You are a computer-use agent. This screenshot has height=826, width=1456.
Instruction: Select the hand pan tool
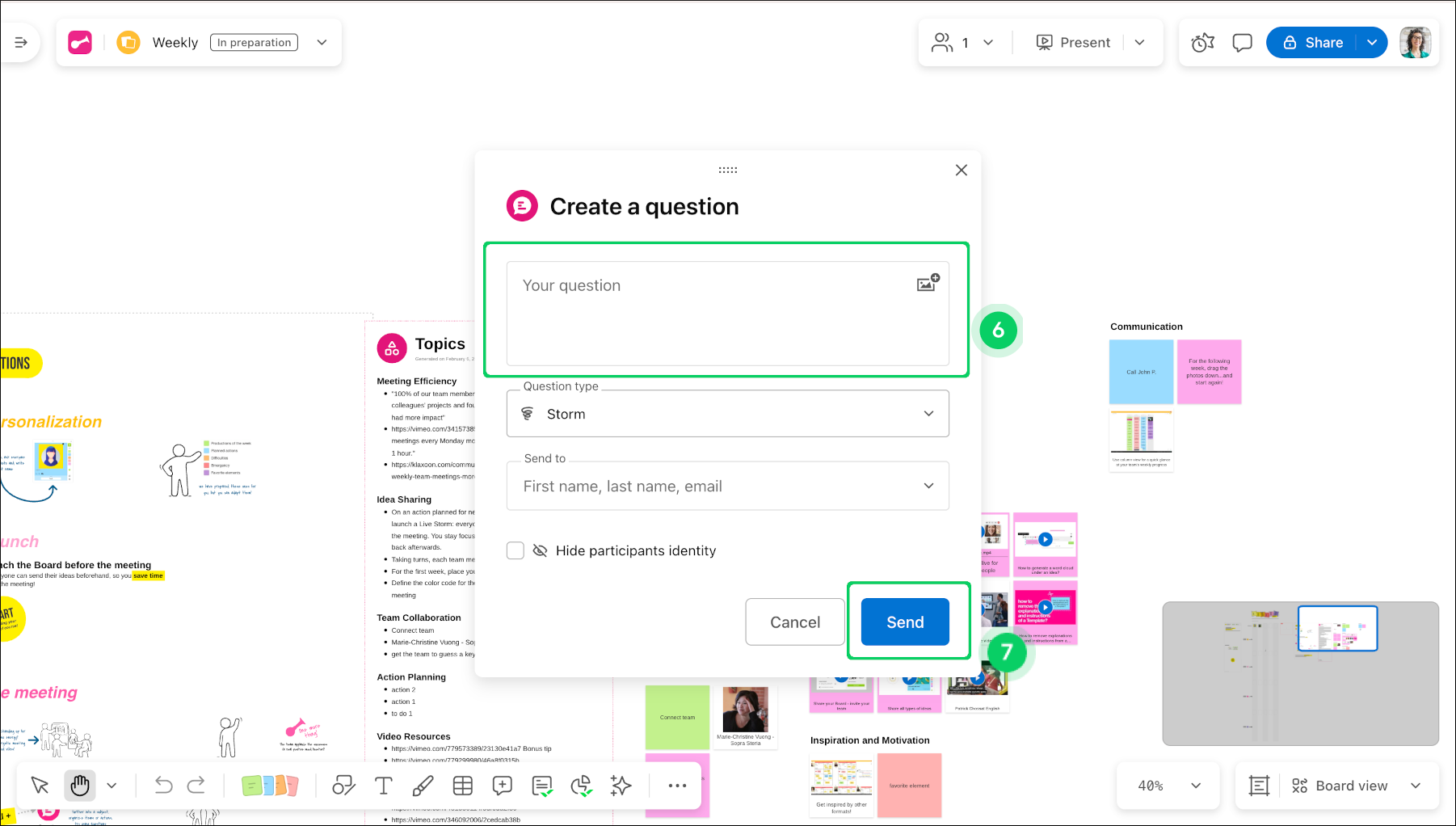[80, 786]
